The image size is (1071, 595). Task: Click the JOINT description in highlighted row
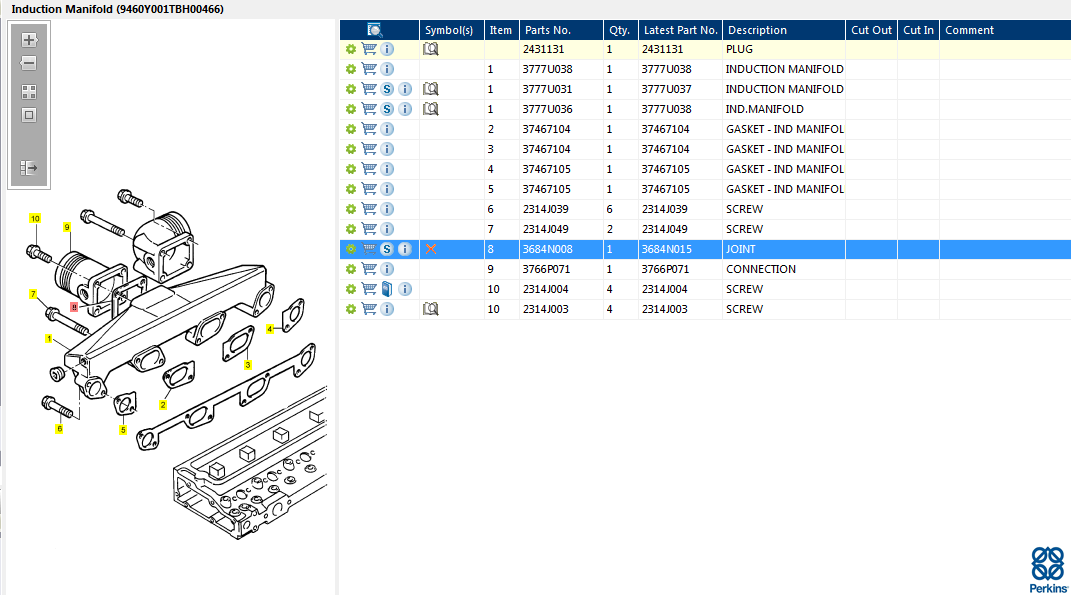pyautogui.click(x=740, y=249)
